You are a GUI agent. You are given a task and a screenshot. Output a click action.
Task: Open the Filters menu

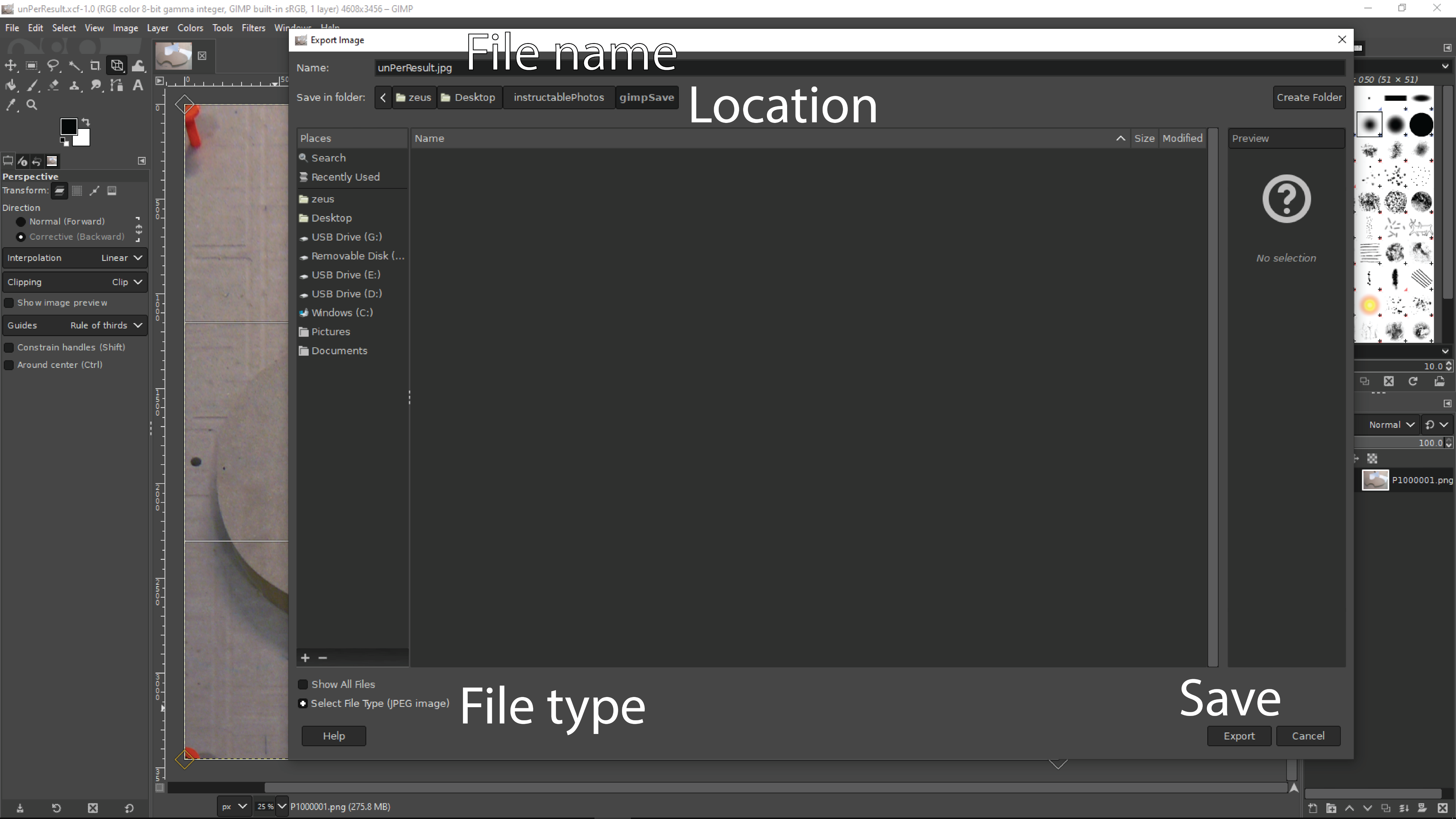pyautogui.click(x=253, y=27)
